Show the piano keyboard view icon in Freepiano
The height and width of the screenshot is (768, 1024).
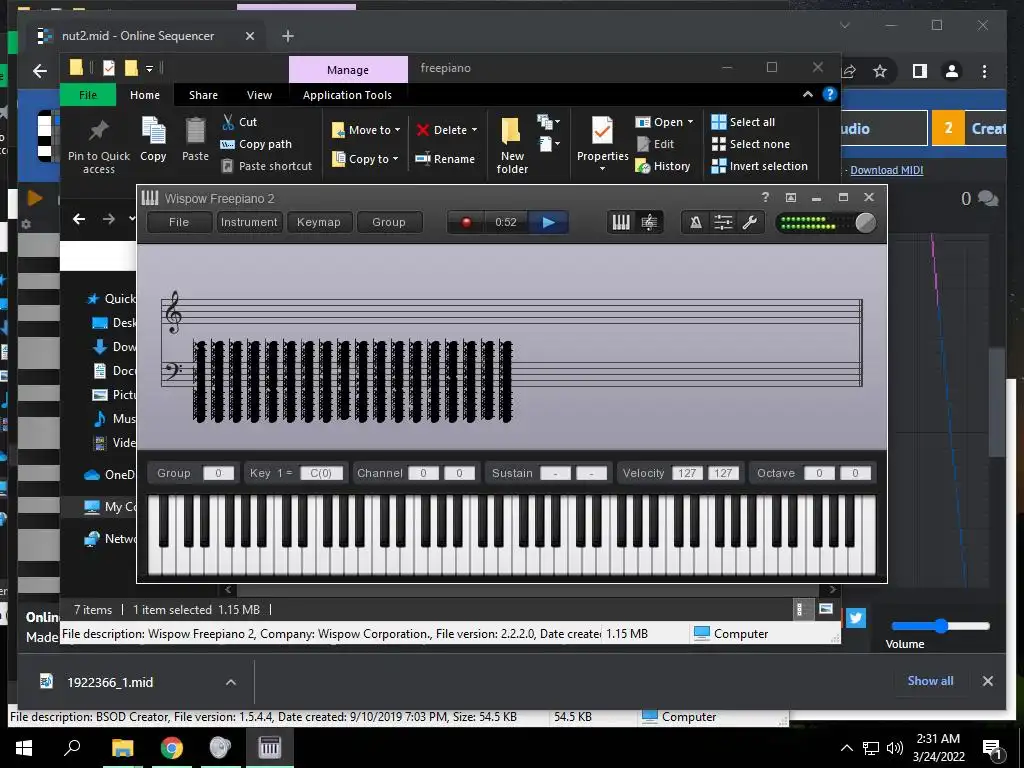621,223
